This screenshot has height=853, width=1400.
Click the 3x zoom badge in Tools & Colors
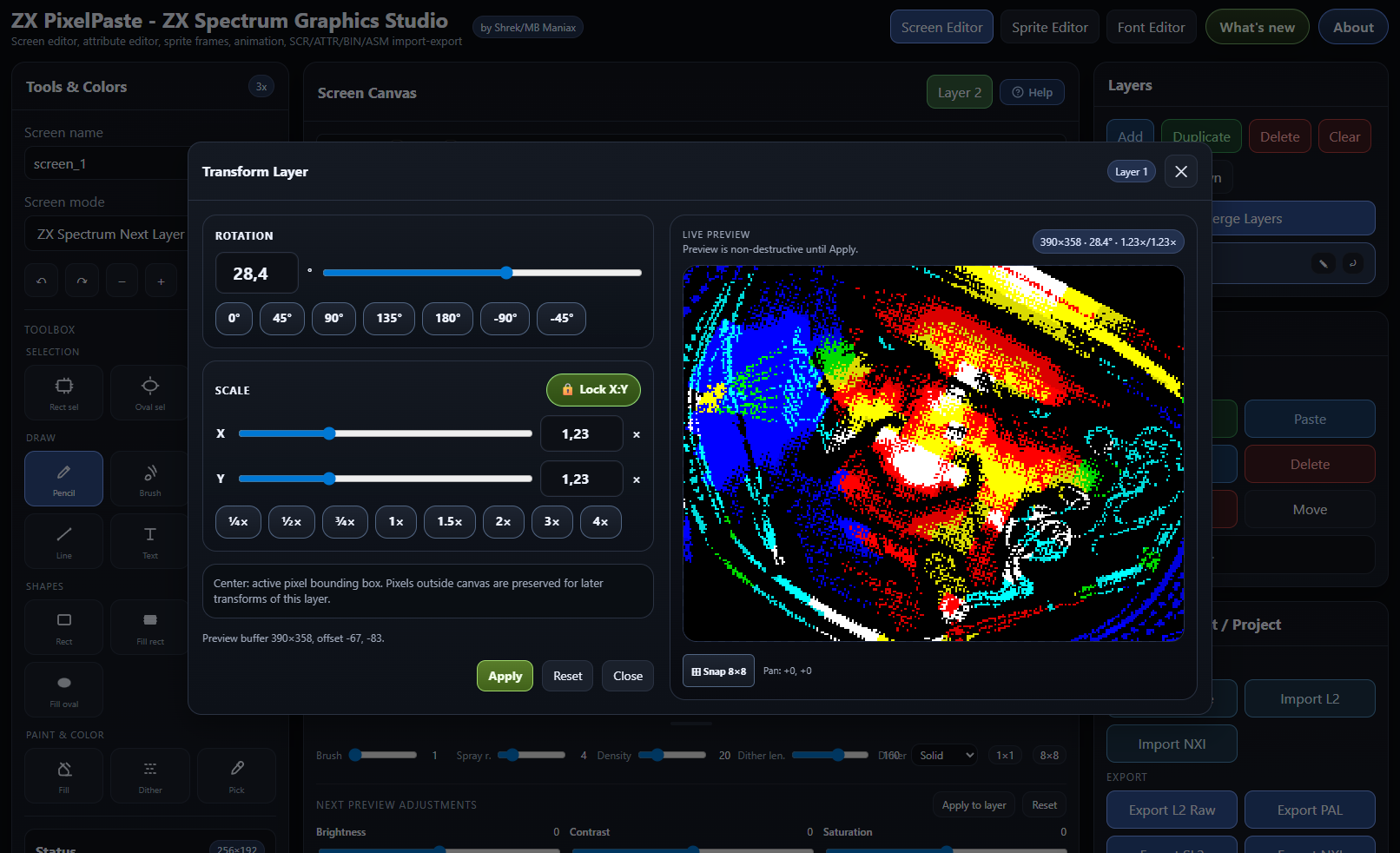pos(261,87)
